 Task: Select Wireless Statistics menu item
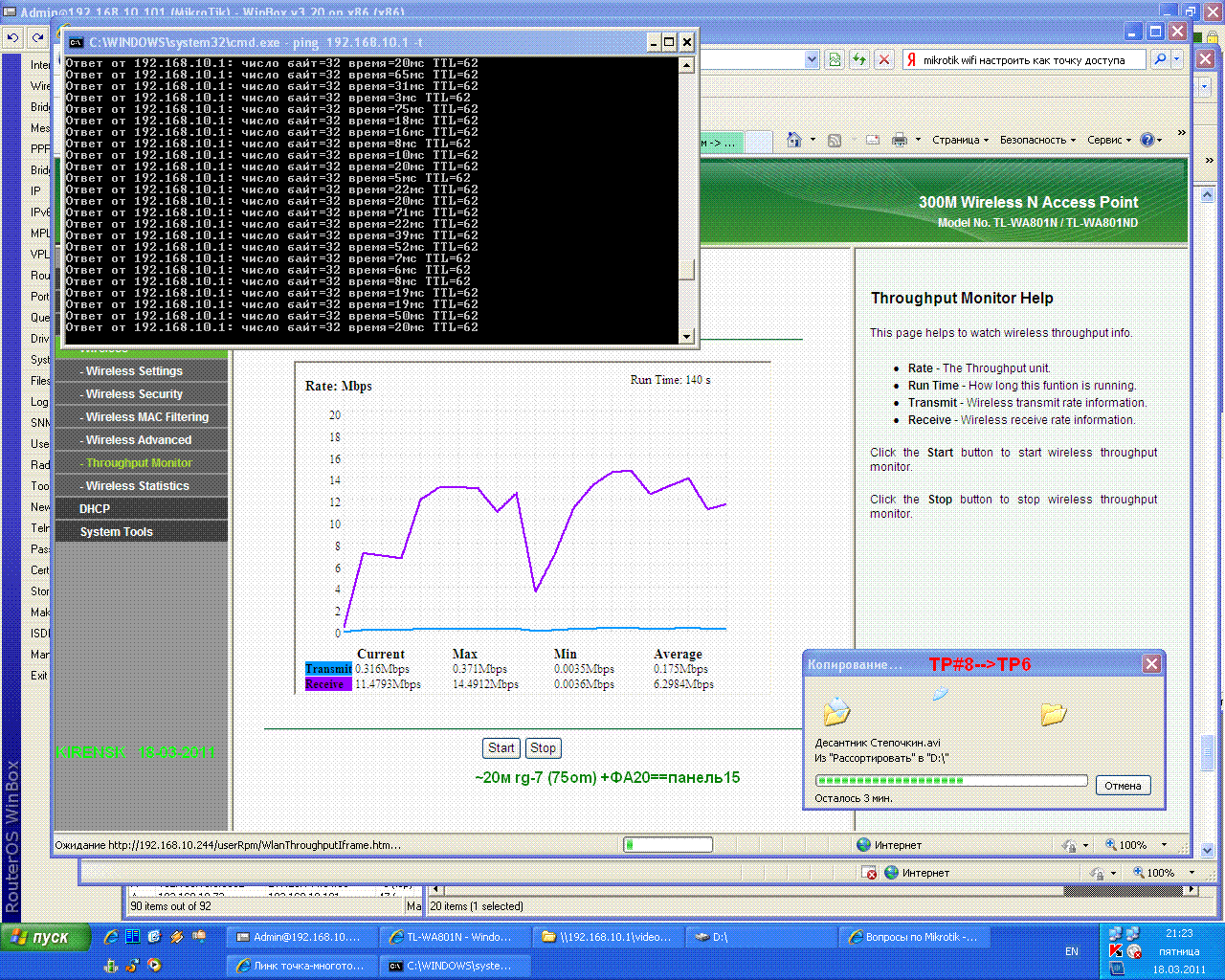pos(137,486)
